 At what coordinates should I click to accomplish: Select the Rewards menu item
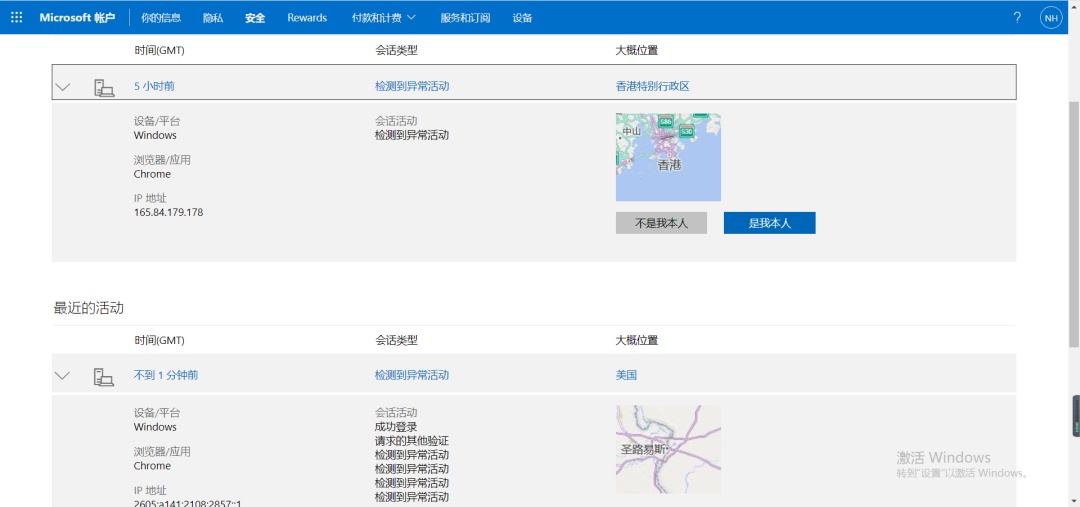pyautogui.click(x=307, y=18)
